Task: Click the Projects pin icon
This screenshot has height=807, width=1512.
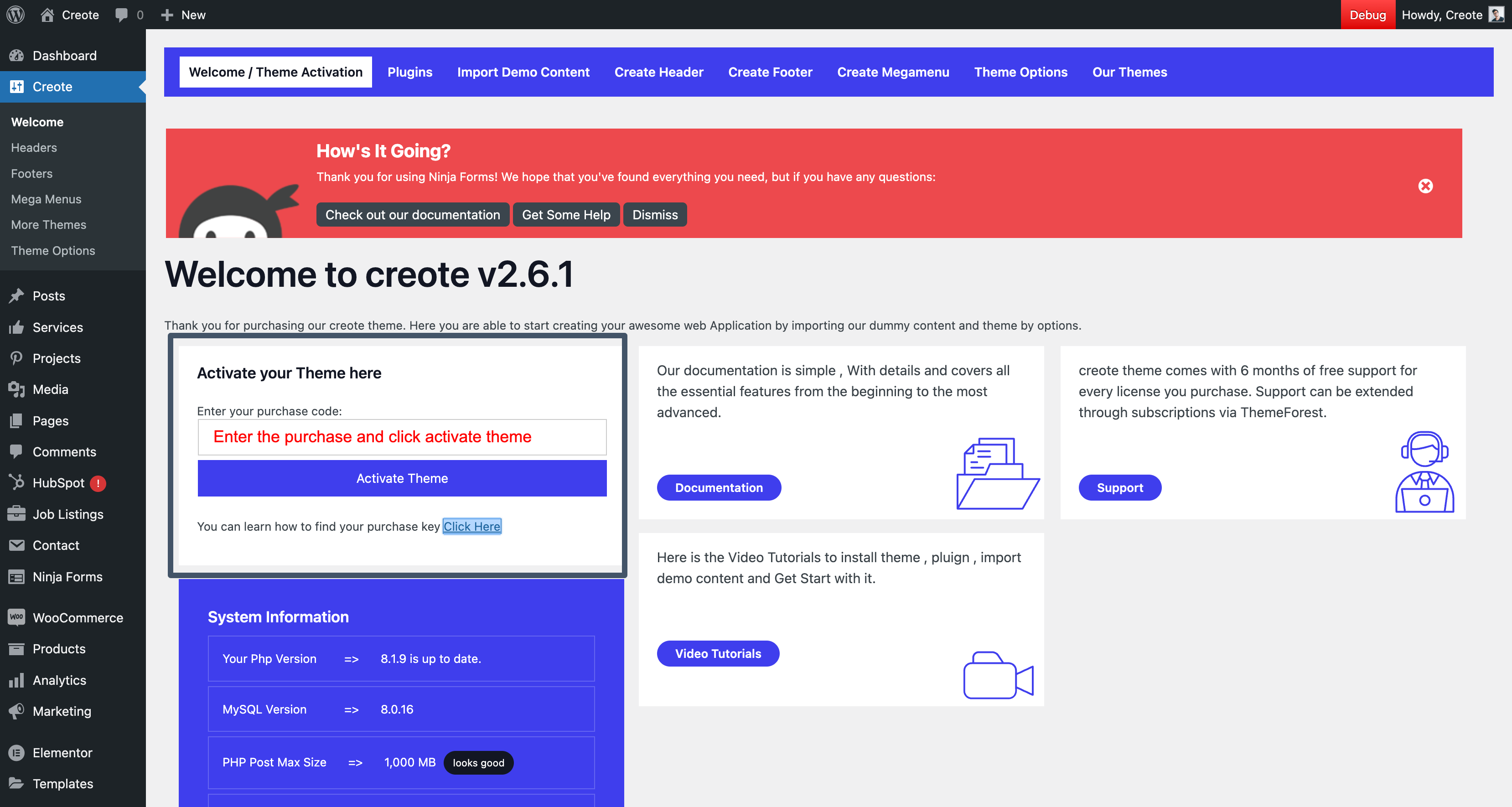Action: pos(16,359)
